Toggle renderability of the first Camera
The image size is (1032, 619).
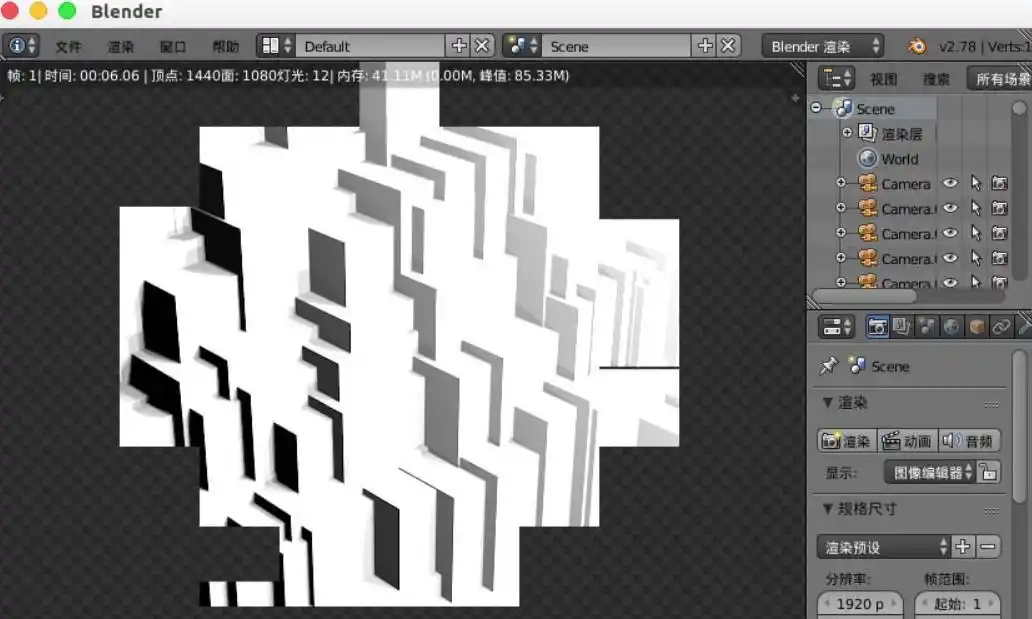coord(998,184)
